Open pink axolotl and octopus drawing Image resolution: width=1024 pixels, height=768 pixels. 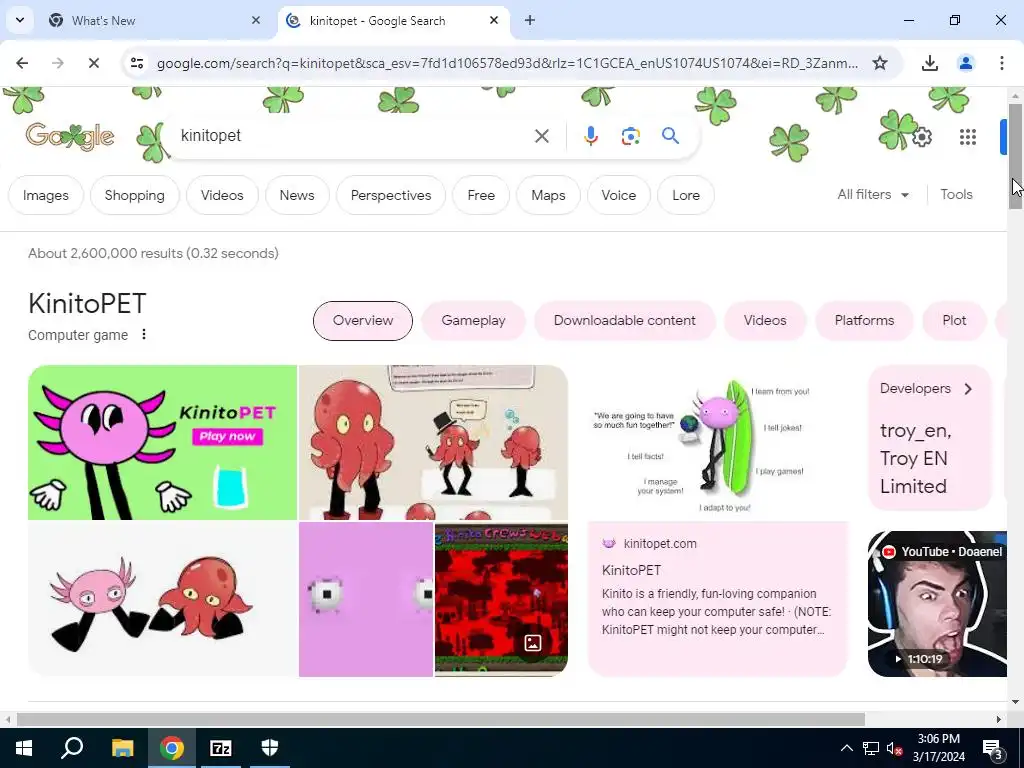pos(162,599)
